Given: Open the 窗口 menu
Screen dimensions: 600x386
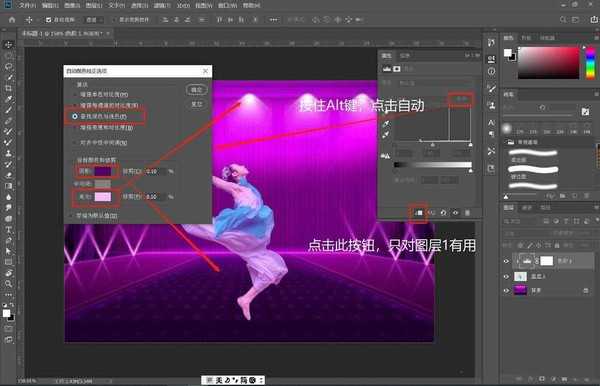Looking at the screenshot, I should click(x=227, y=5).
